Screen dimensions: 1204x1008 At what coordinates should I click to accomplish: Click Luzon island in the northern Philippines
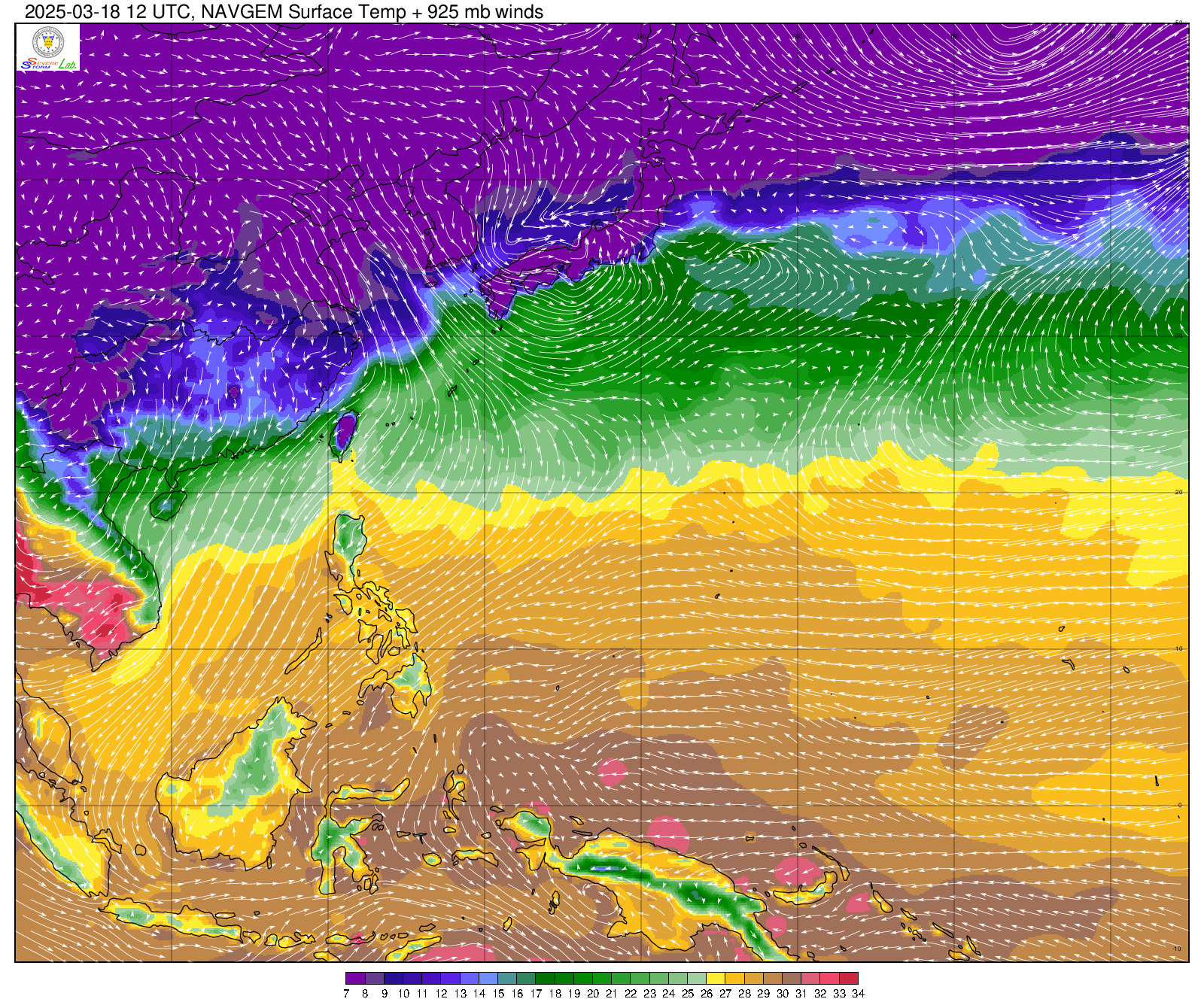click(x=349, y=542)
